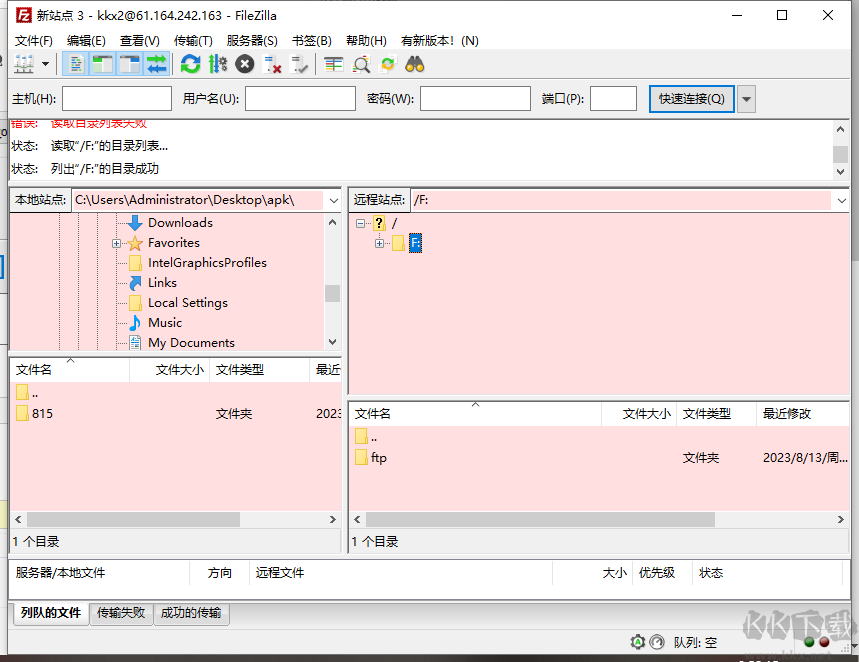
Task: Open the quick connect dropdown arrow
Action: [x=746, y=98]
